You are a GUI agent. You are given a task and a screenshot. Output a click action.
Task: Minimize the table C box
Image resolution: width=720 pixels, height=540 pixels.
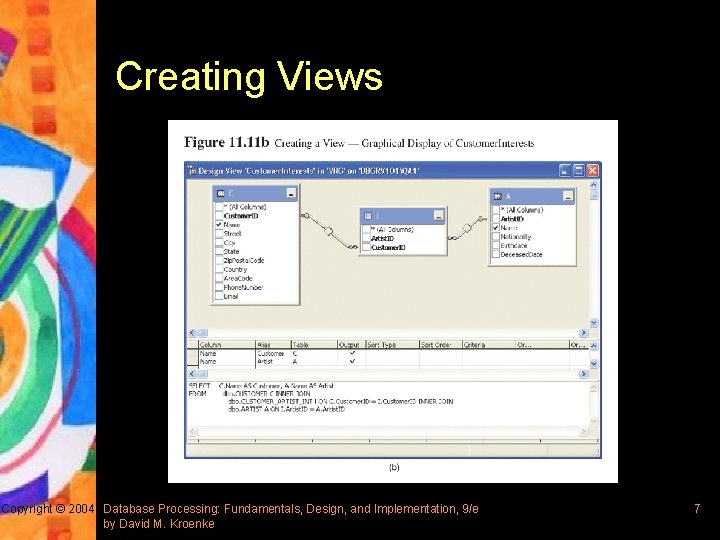click(291, 194)
